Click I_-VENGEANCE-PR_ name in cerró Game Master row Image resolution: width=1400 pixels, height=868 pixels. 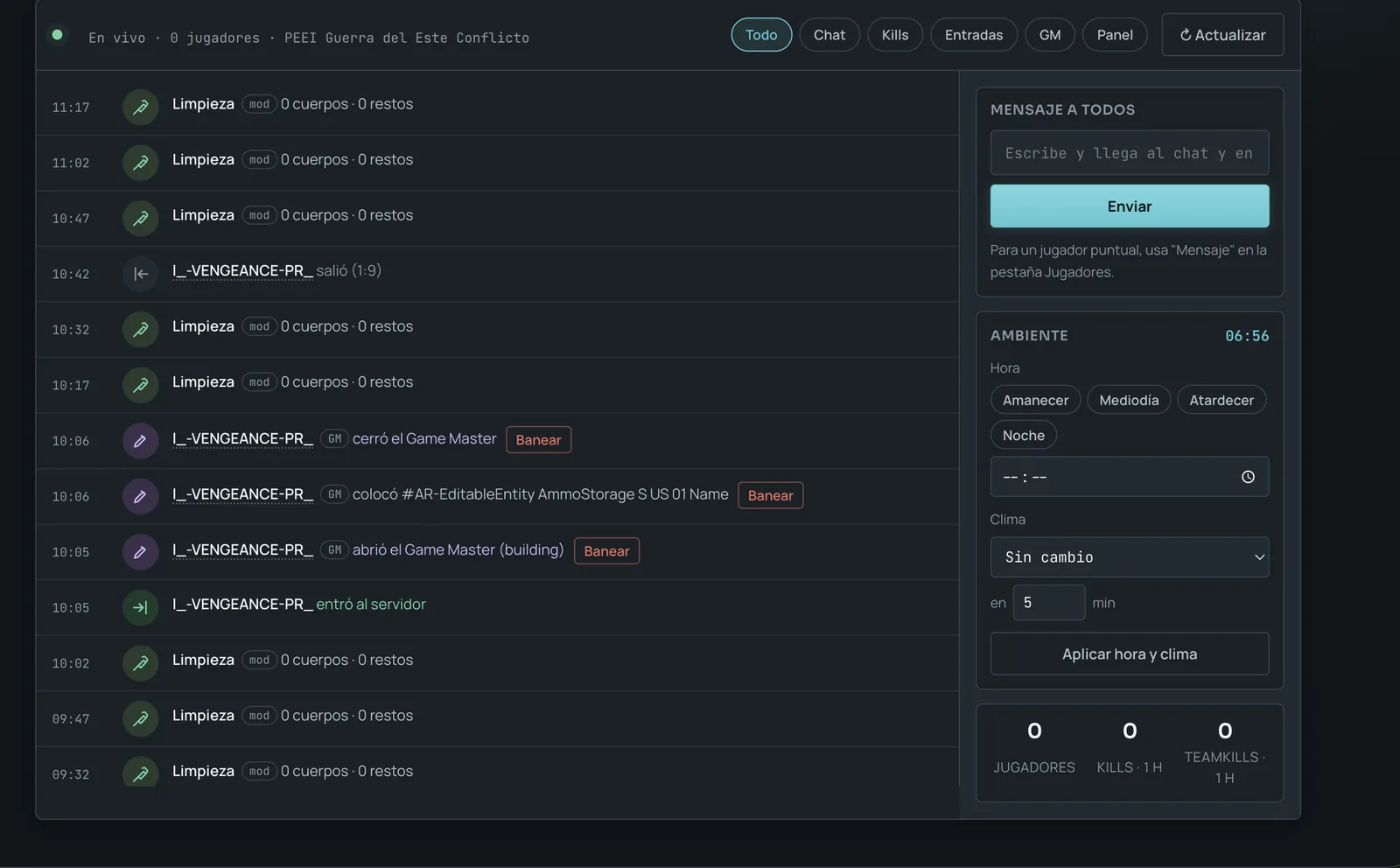(x=242, y=438)
